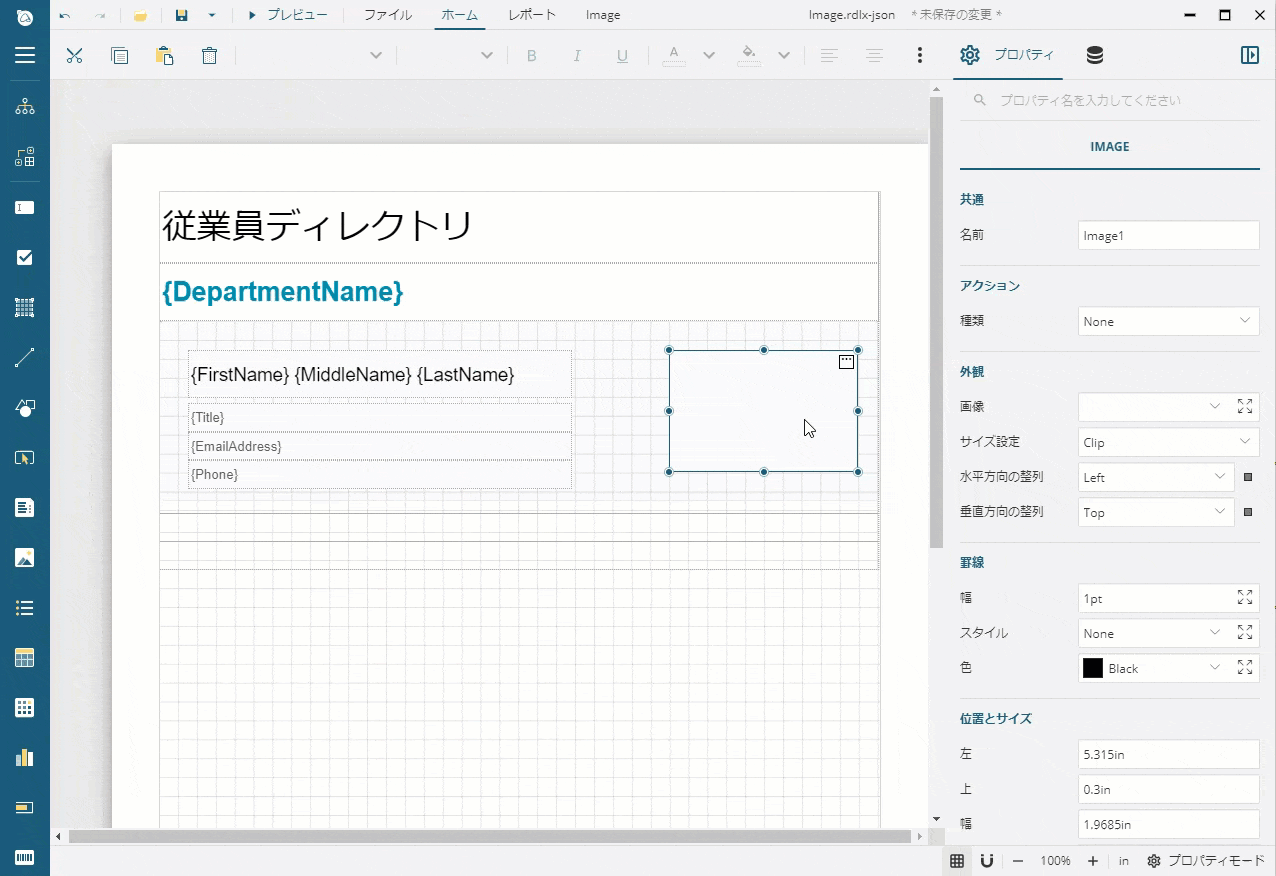Click the delete trash can icon
Image resolution: width=1276 pixels, height=876 pixels.
point(209,56)
